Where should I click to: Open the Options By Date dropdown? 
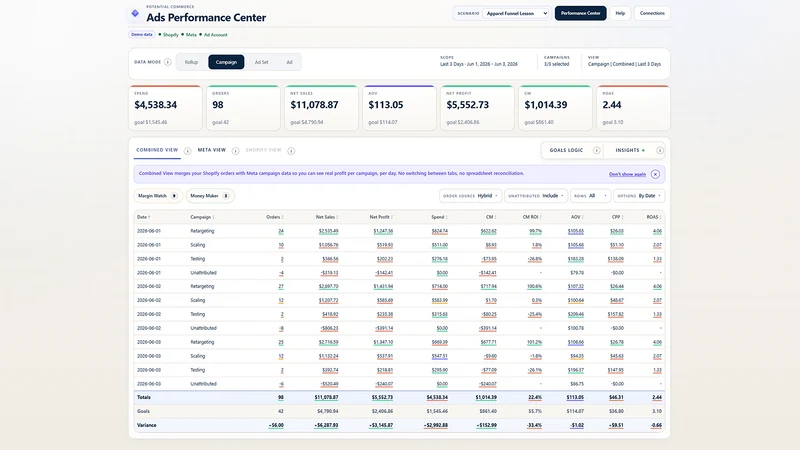[639, 196]
